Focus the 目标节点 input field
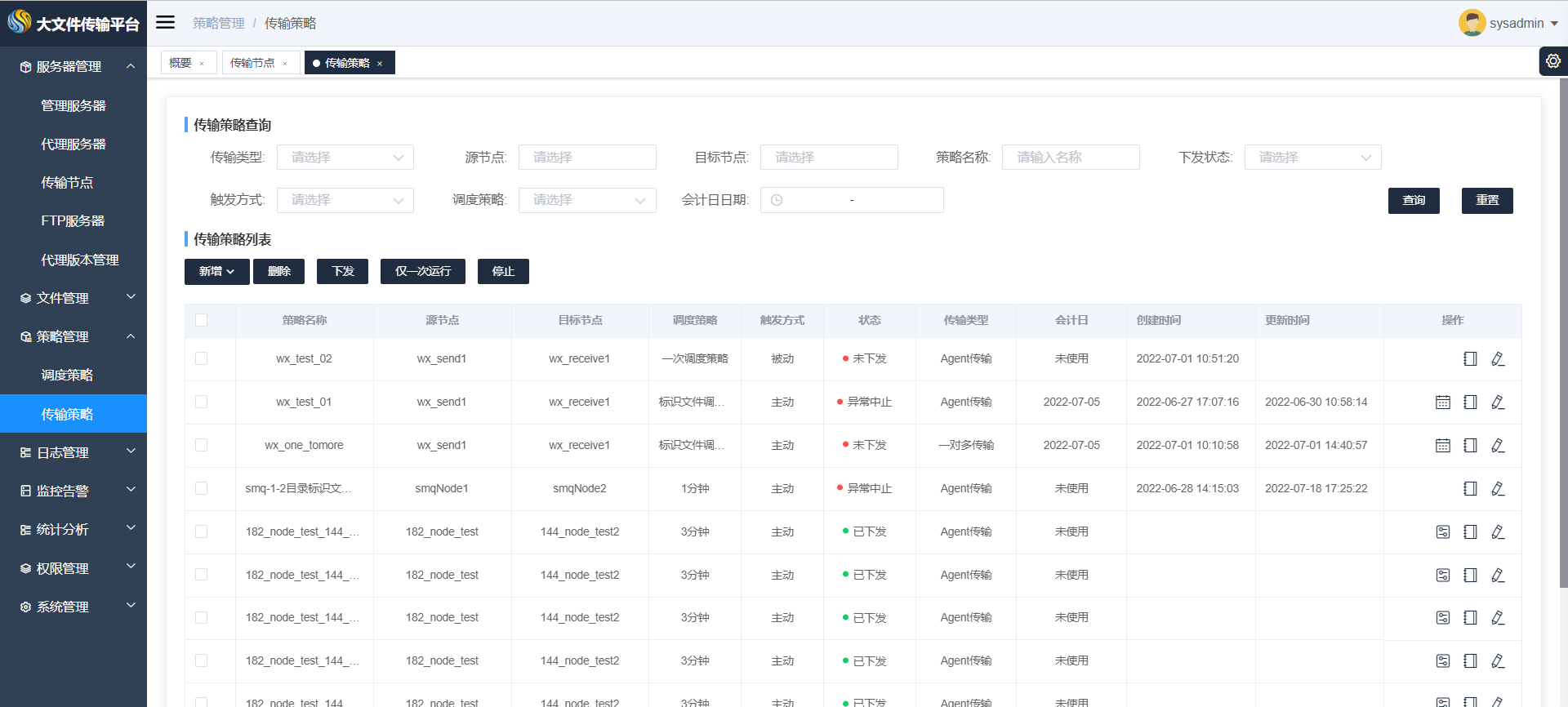1568x707 pixels. [829, 158]
